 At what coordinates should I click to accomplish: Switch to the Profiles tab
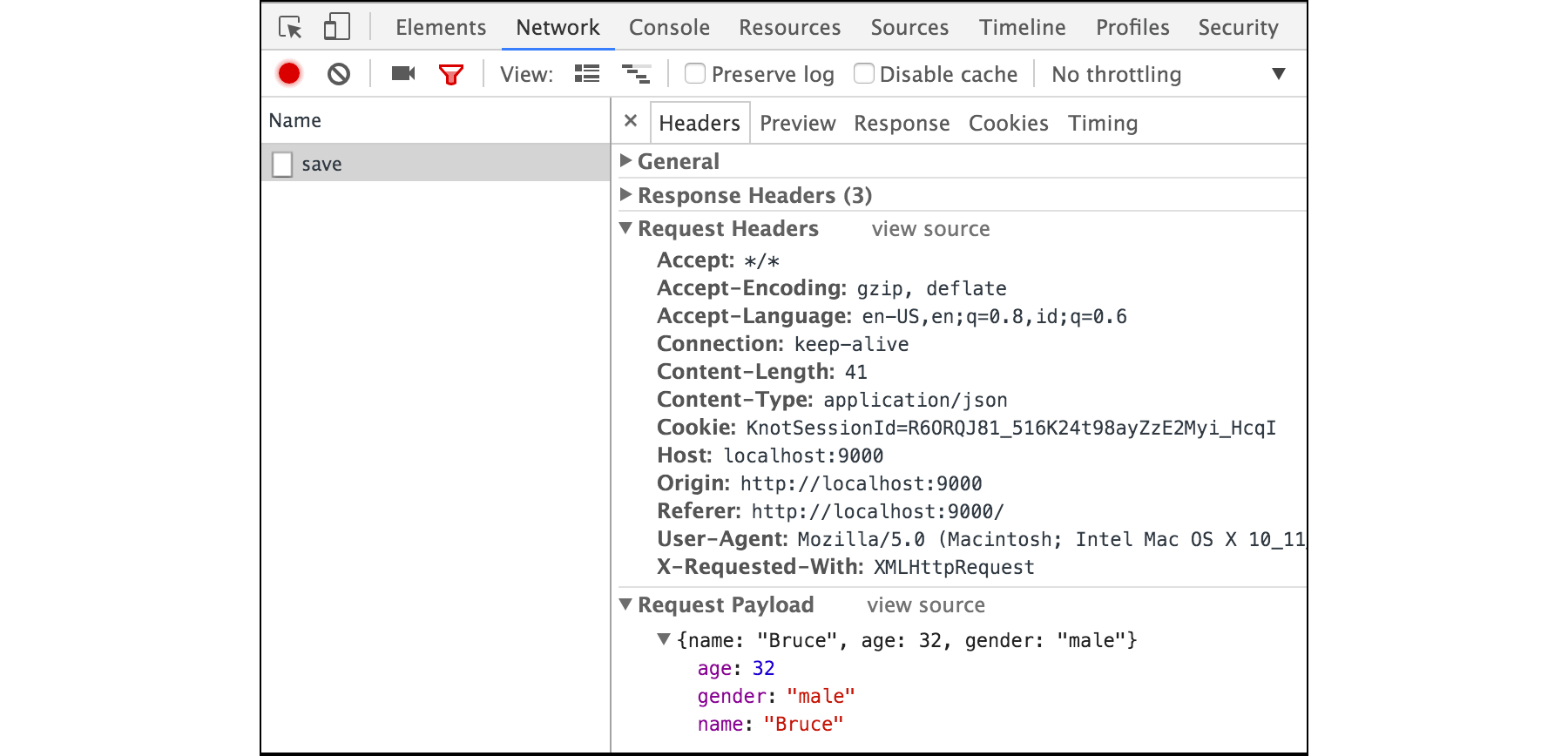(1132, 27)
